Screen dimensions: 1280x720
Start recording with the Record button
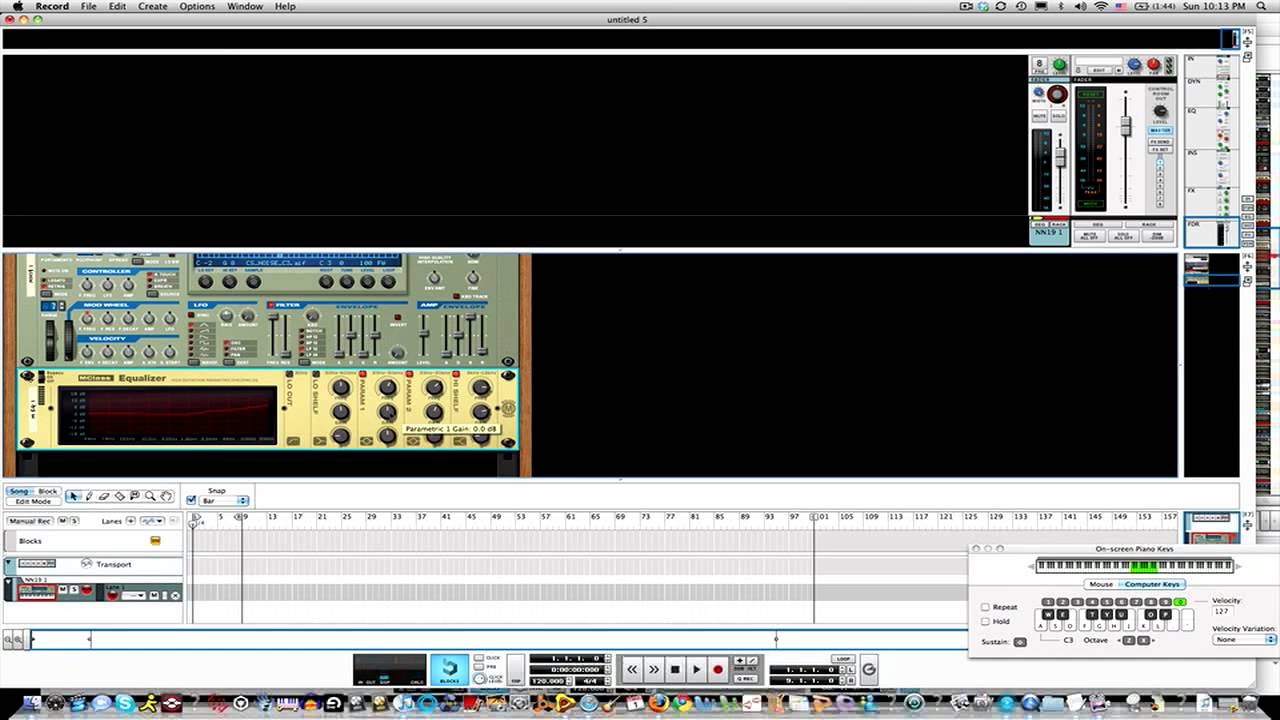click(x=718, y=669)
